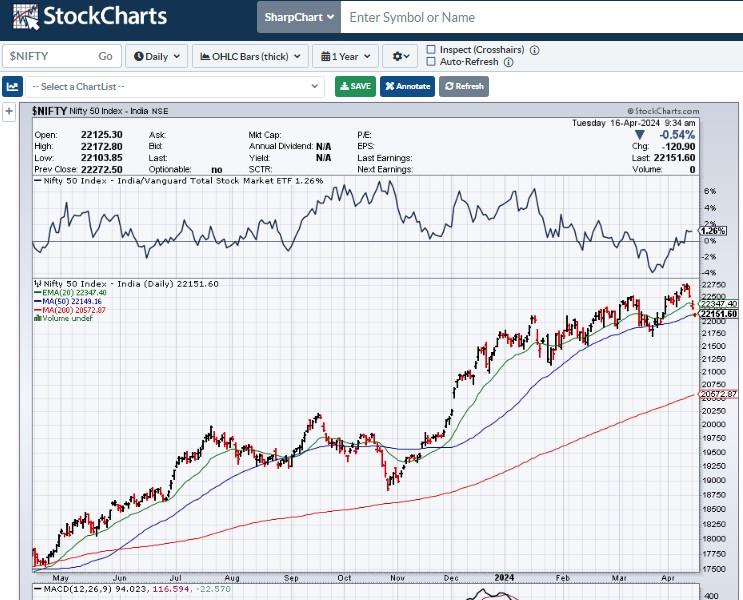Click the StockCharts logo icon
This screenshot has width=743, height=600.
[26, 17]
